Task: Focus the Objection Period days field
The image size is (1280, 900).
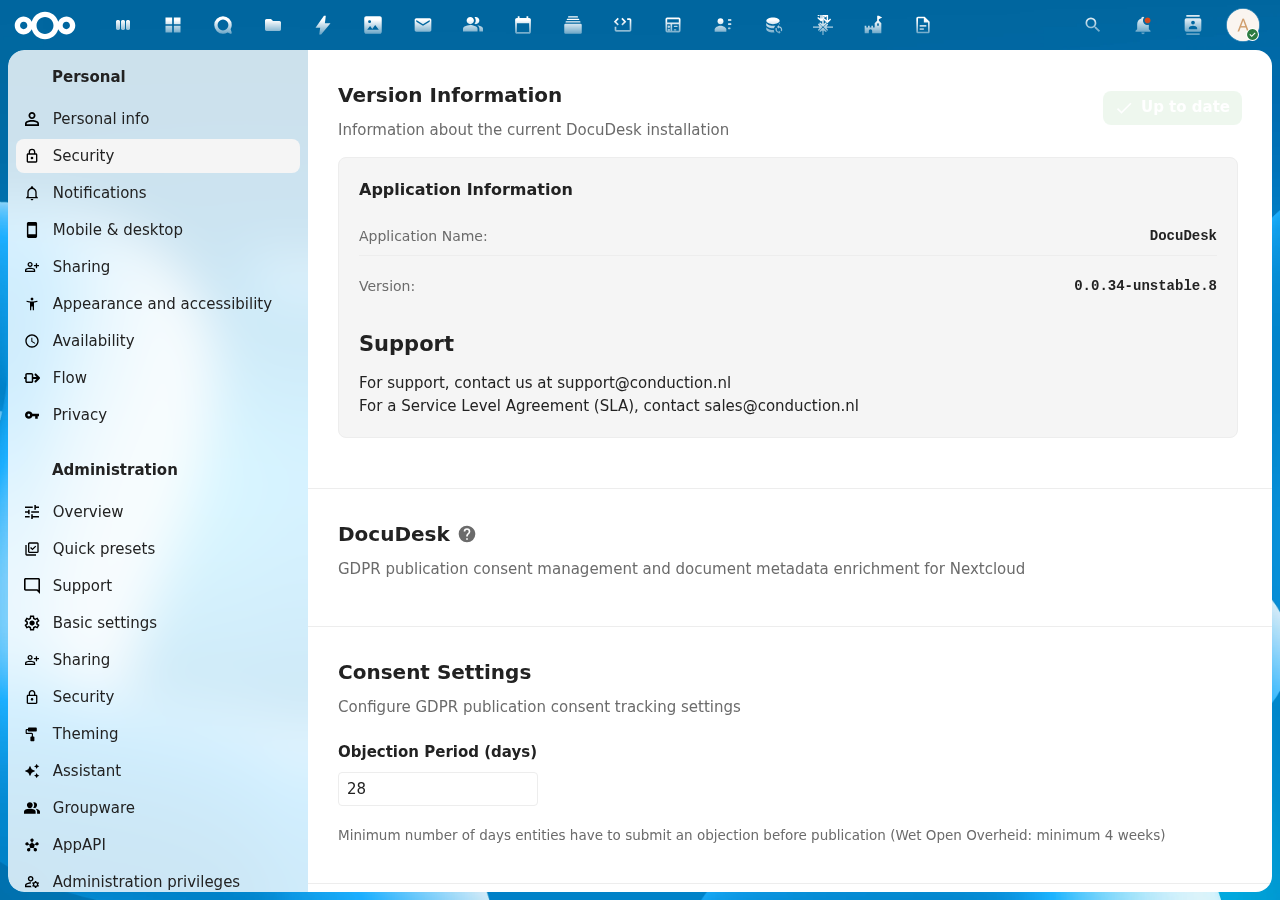Action: [x=438, y=789]
